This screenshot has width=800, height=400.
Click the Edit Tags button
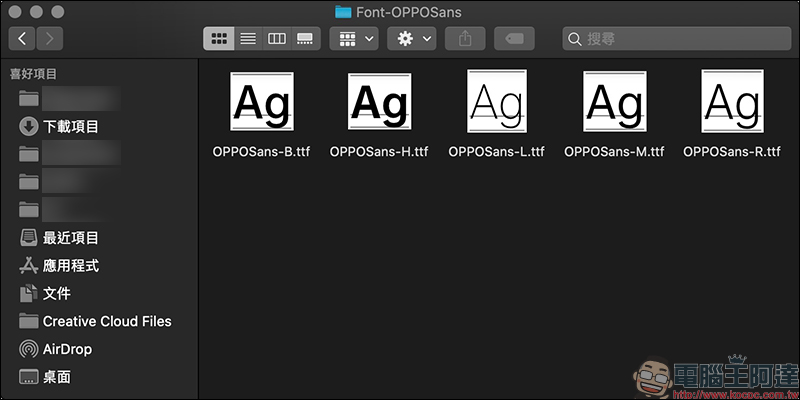(x=514, y=39)
